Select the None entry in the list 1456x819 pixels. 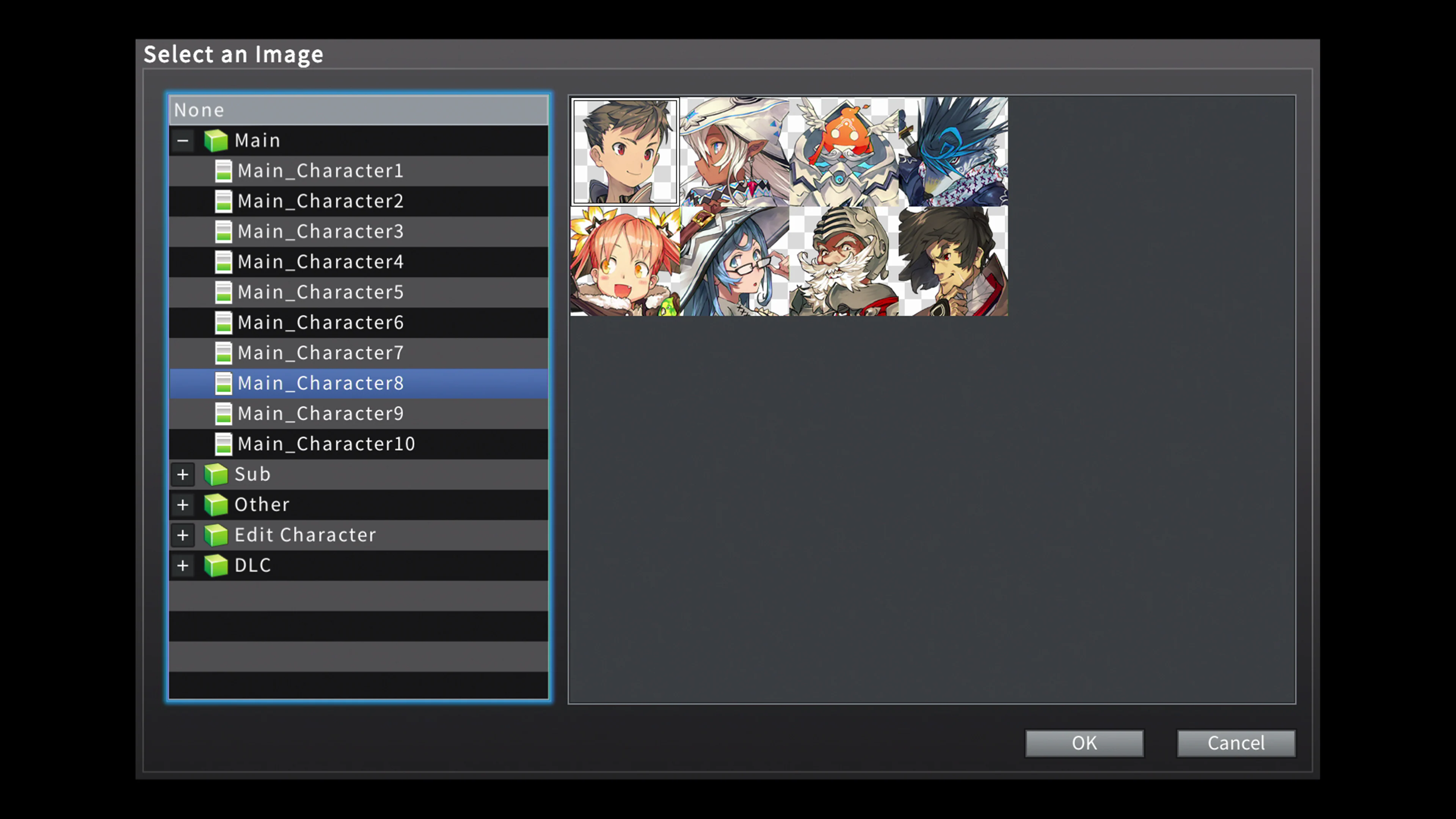[x=358, y=110]
